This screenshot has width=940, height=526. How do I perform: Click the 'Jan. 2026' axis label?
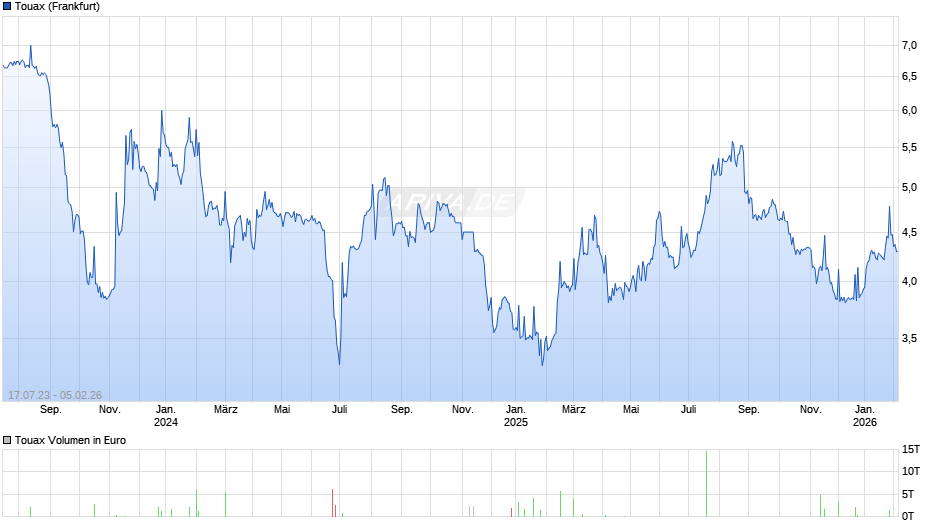[864, 416]
